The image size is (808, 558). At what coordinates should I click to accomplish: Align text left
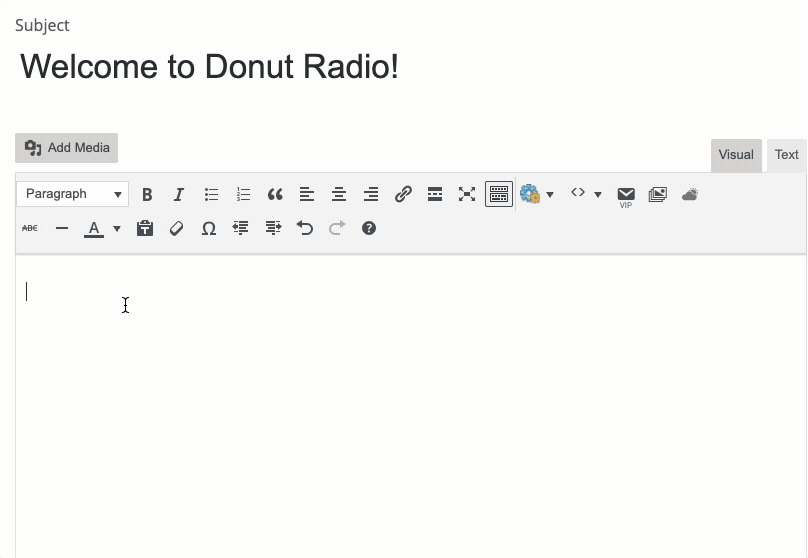307,194
